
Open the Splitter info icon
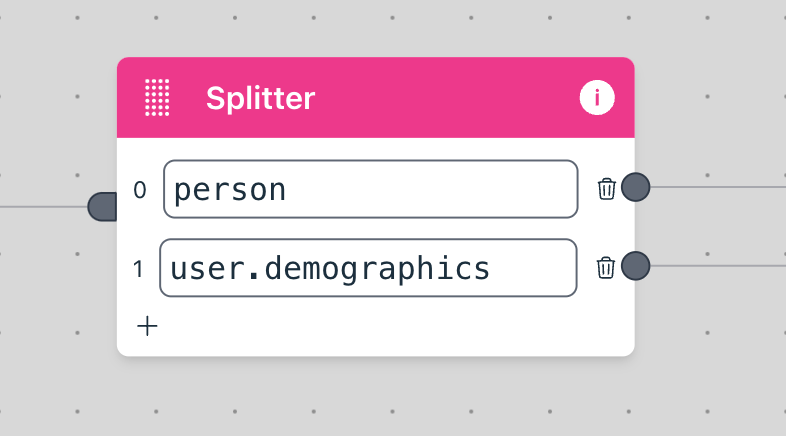(597, 98)
